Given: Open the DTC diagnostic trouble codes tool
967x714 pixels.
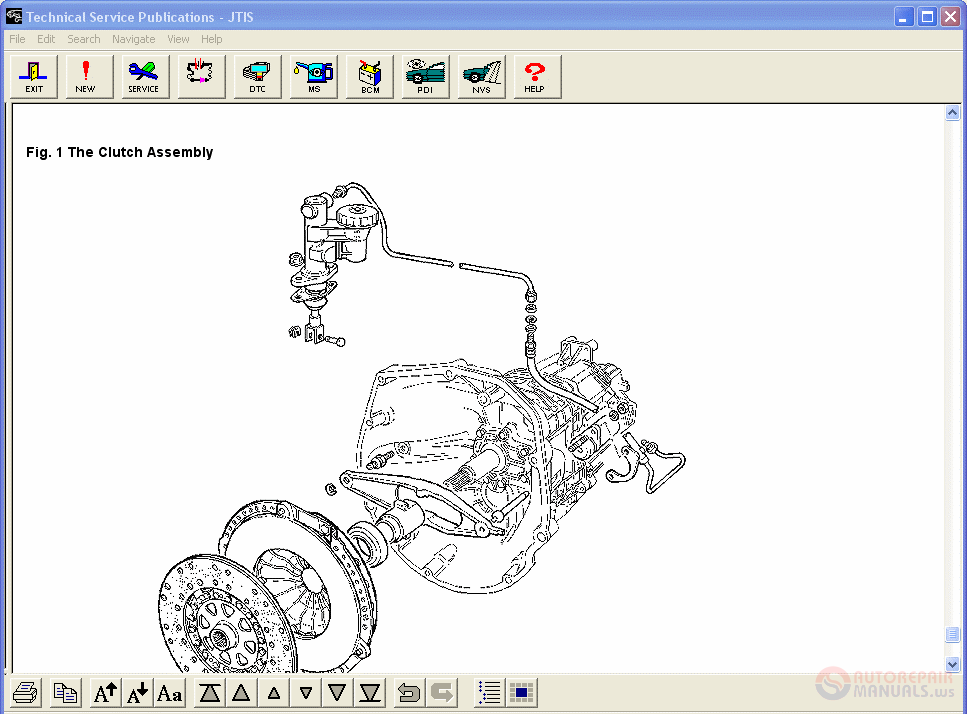Looking at the screenshot, I should click(x=257, y=76).
